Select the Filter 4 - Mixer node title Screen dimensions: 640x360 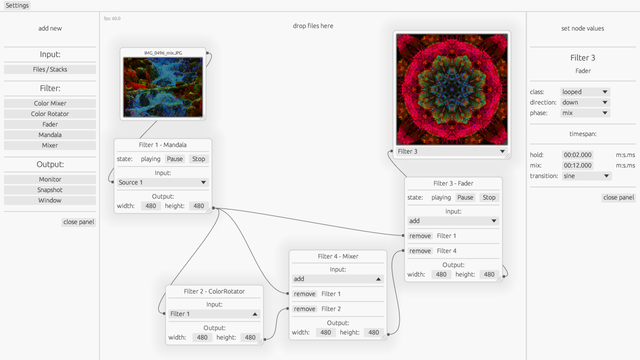pos(338,256)
